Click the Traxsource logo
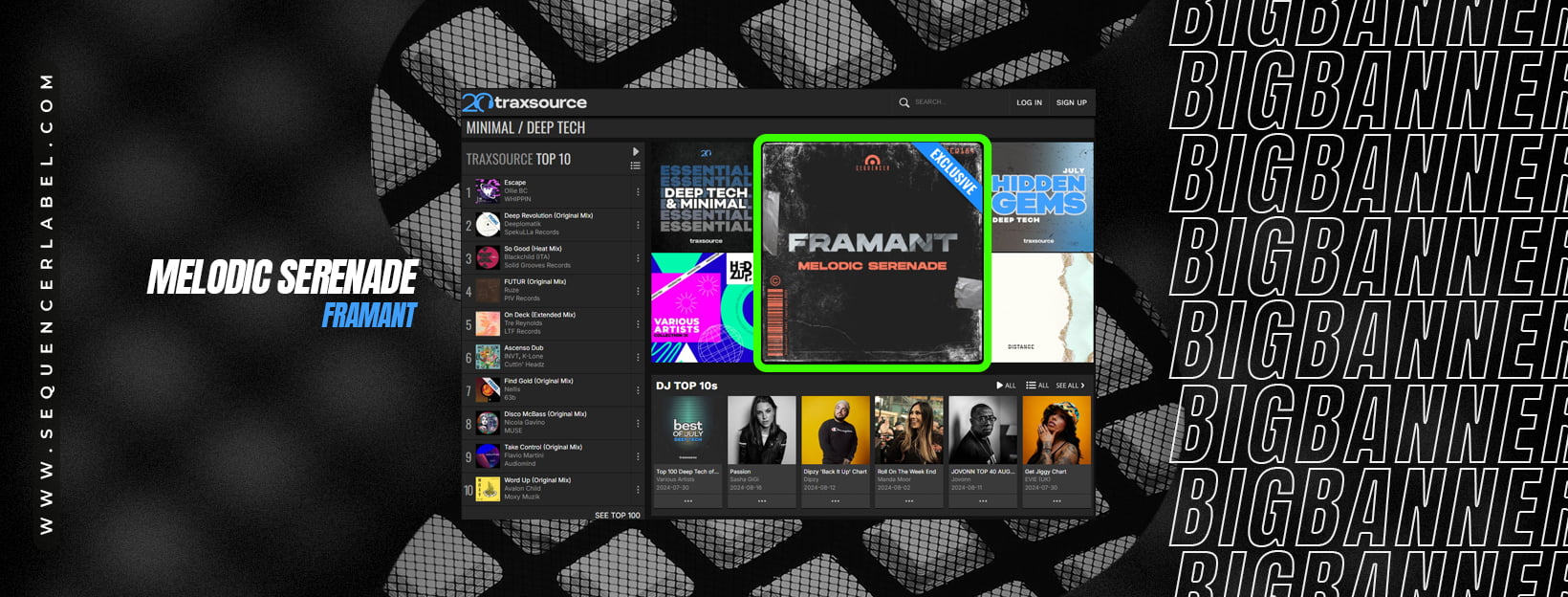 [524, 102]
